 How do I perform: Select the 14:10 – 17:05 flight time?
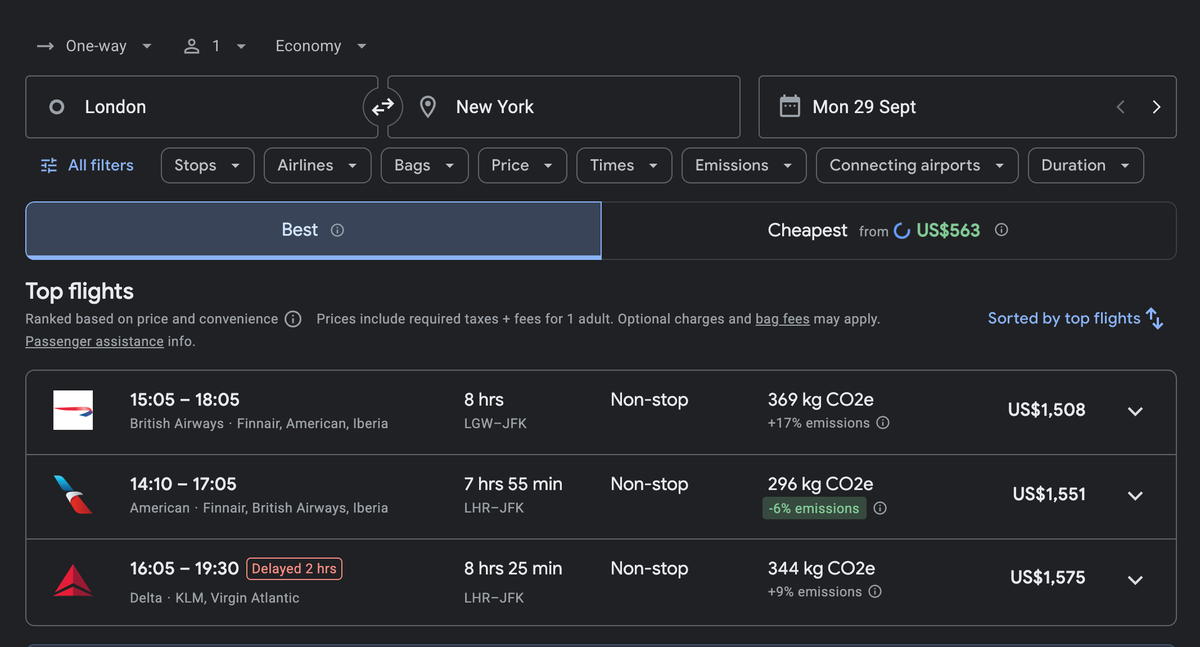click(x=183, y=484)
